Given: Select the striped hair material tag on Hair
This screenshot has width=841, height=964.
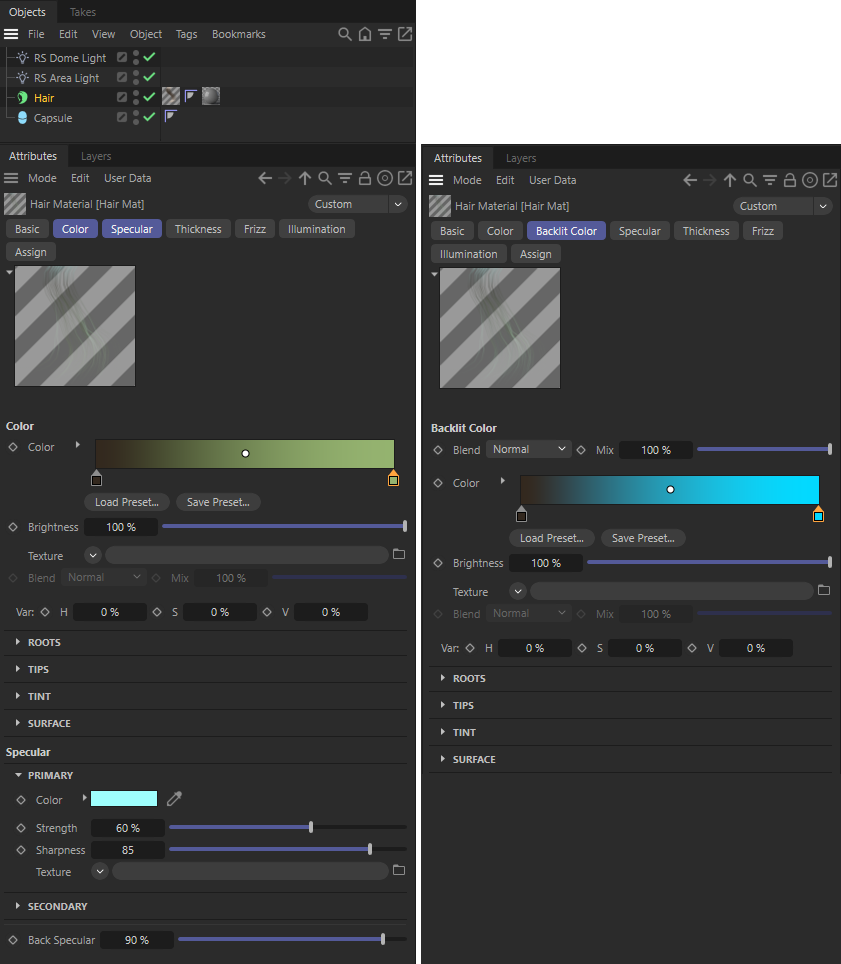Looking at the screenshot, I should coord(171,97).
